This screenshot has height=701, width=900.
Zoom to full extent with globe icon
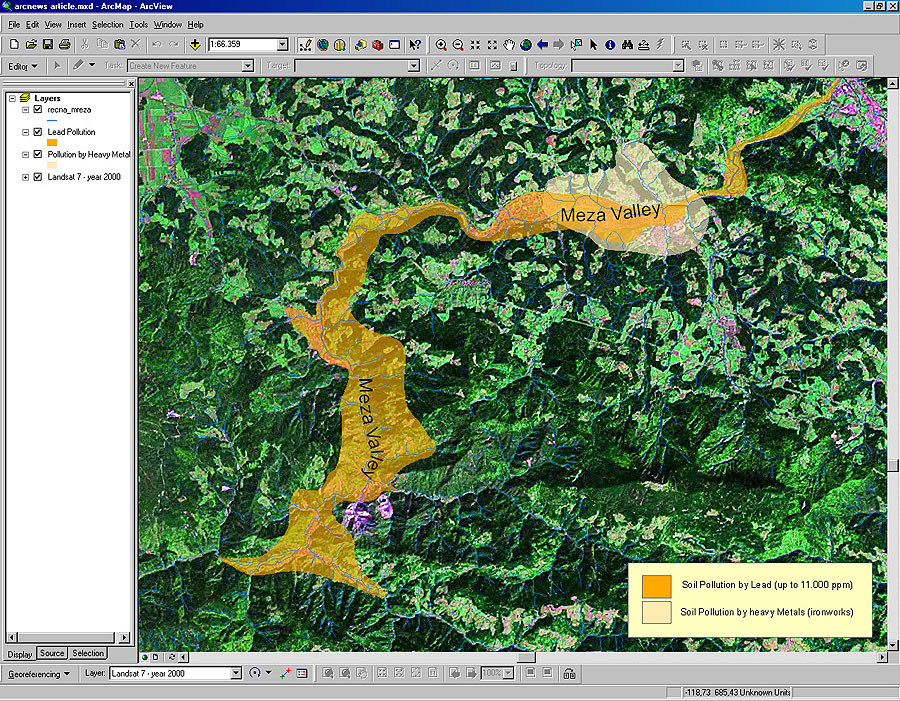(x=526, y=44)
